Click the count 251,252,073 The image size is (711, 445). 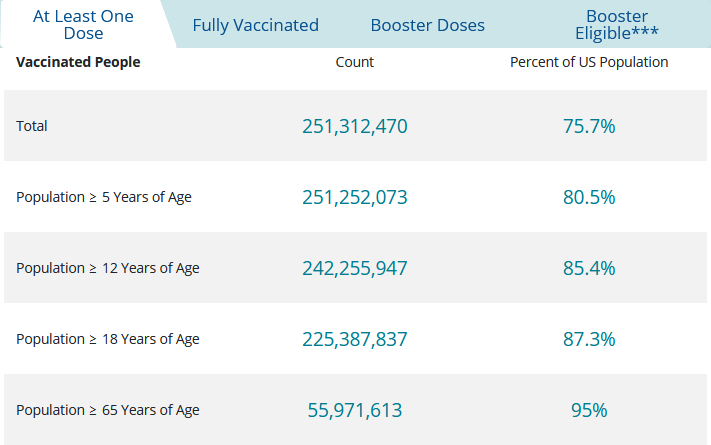355,197
